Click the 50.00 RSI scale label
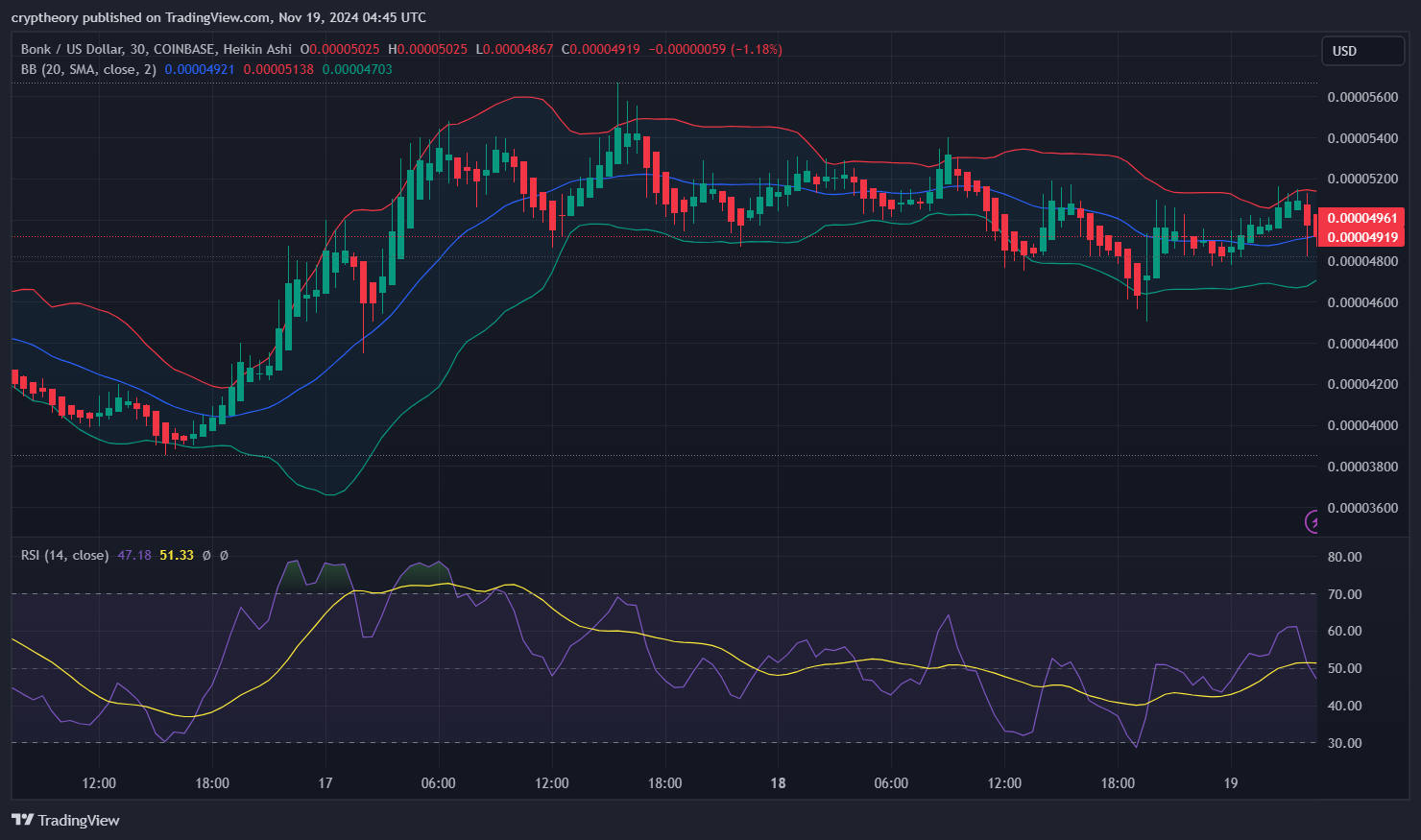The width and height of the screenshot is (1421, 840). tap(1344, 668)
